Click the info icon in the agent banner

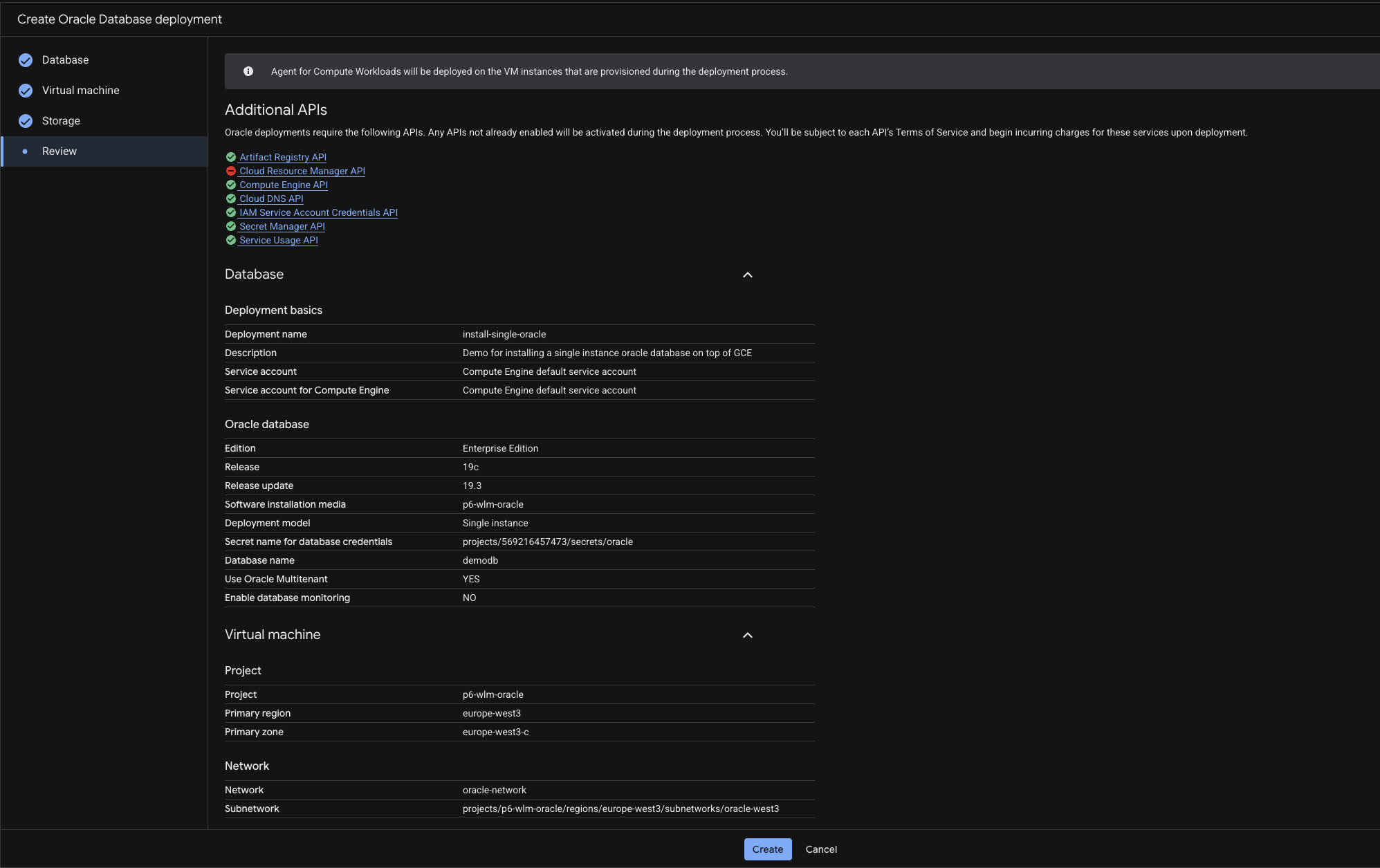[248, 71]
